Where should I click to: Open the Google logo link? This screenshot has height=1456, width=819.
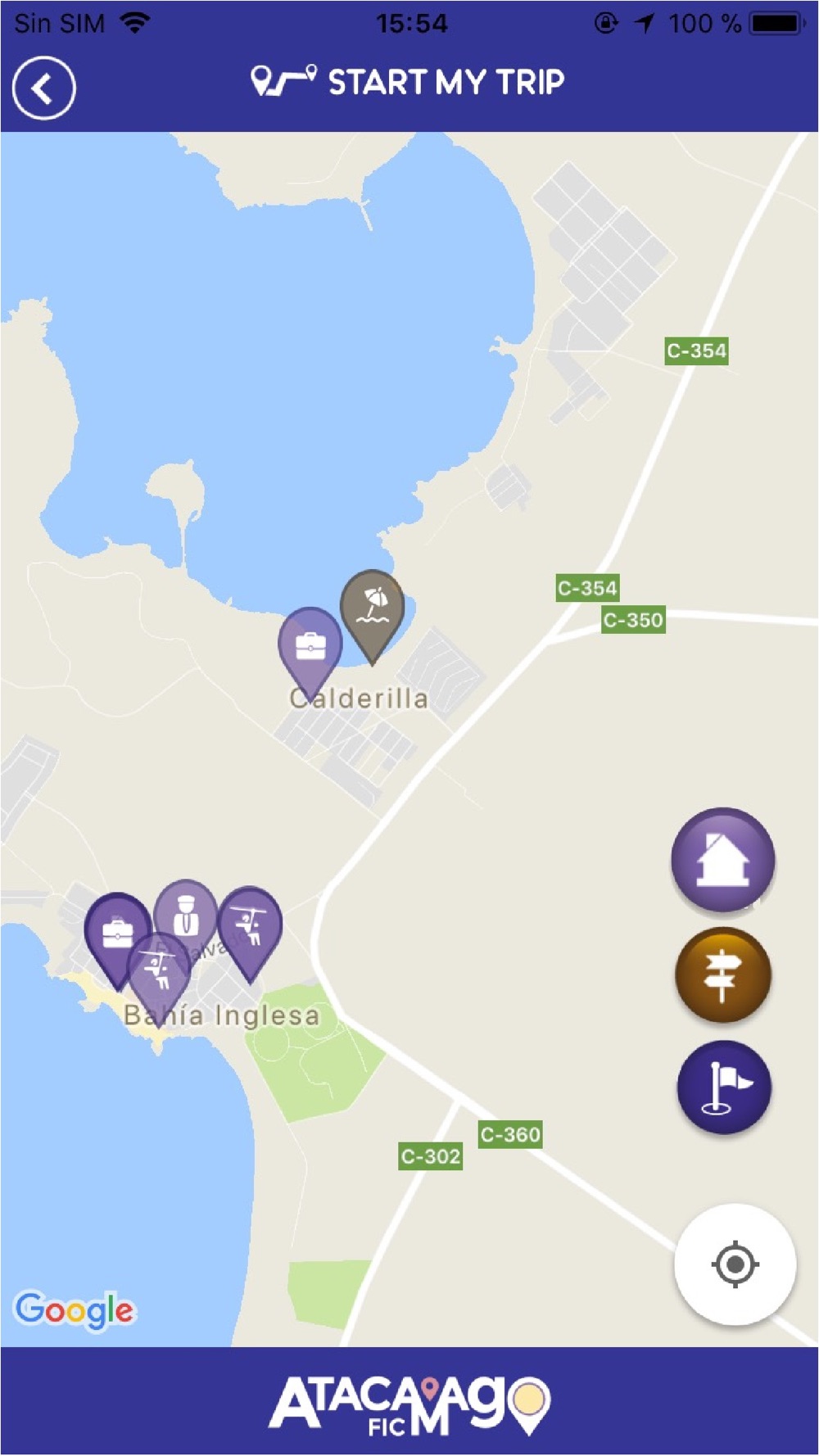pos(75,1311)
